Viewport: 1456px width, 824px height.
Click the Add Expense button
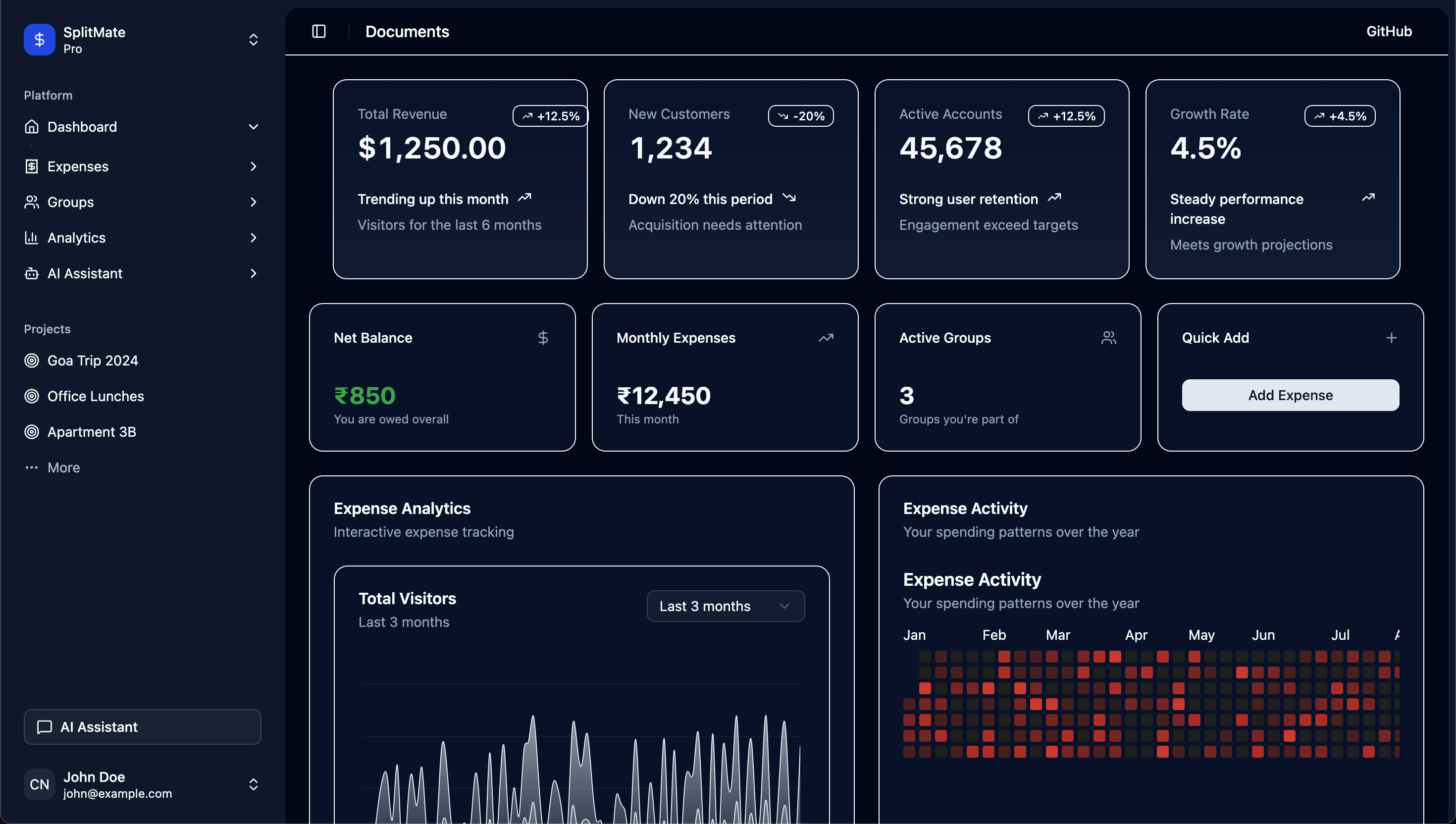pyautogui.click(x=1290, y=395)
